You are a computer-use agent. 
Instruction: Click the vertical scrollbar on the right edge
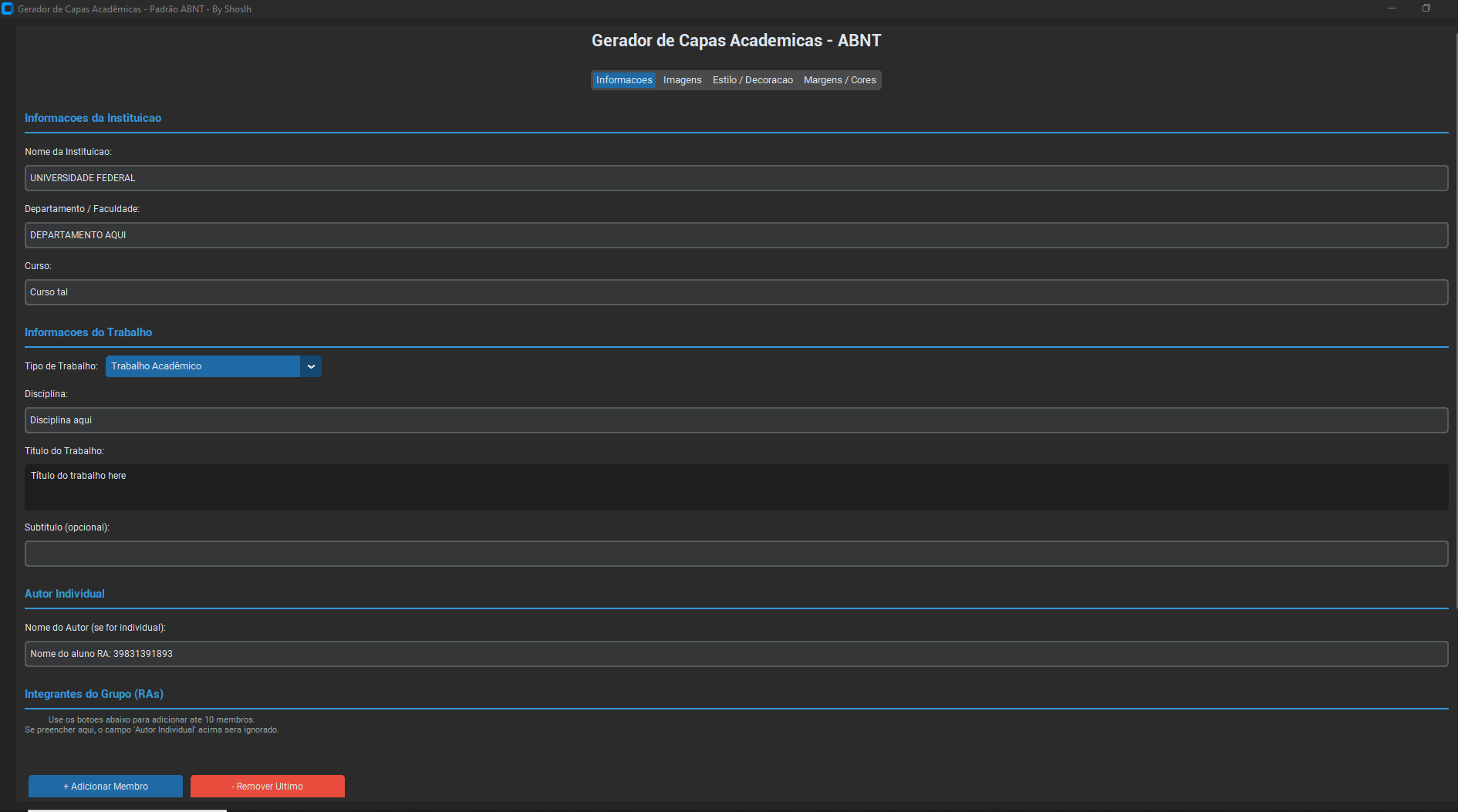pyautogui.click(x=1456, y=308)
